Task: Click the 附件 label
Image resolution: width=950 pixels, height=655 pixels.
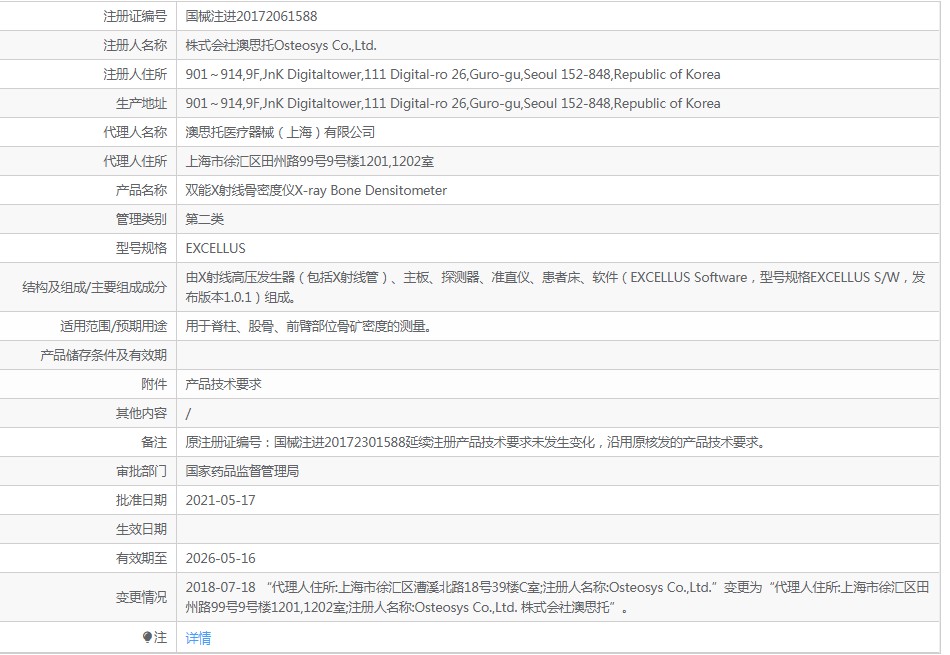Action: tap(154, 384)
